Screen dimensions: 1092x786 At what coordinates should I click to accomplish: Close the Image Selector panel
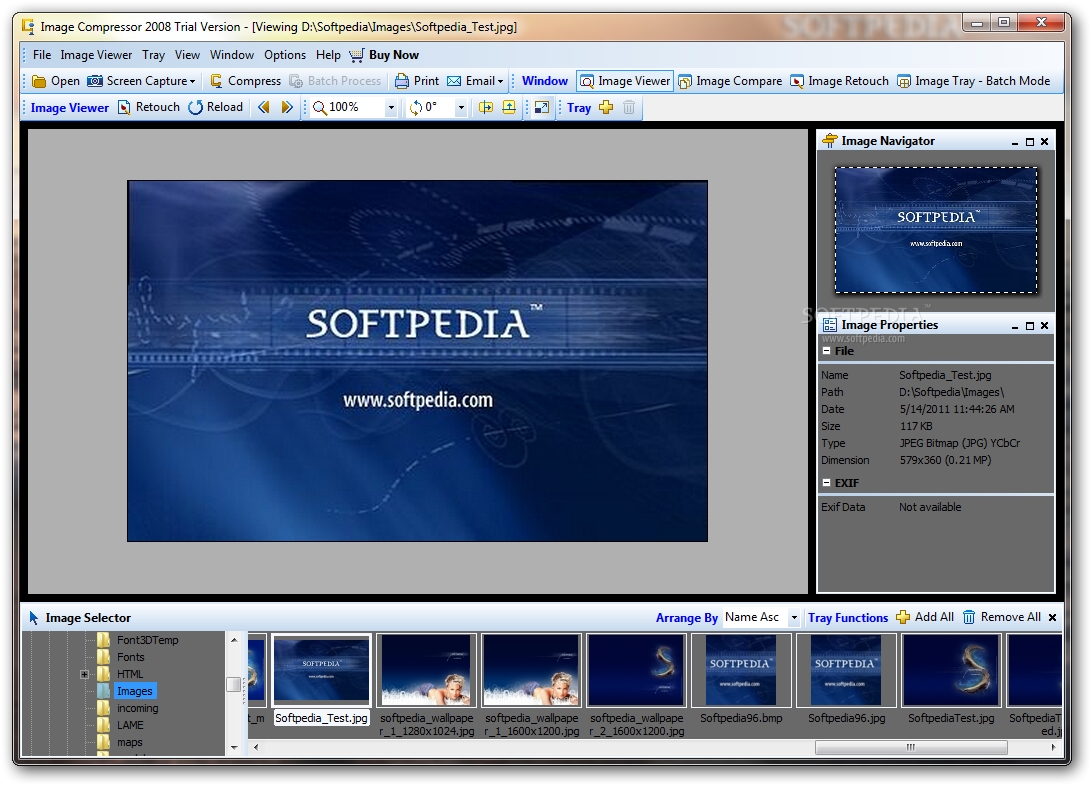[x=1052, y=618]
